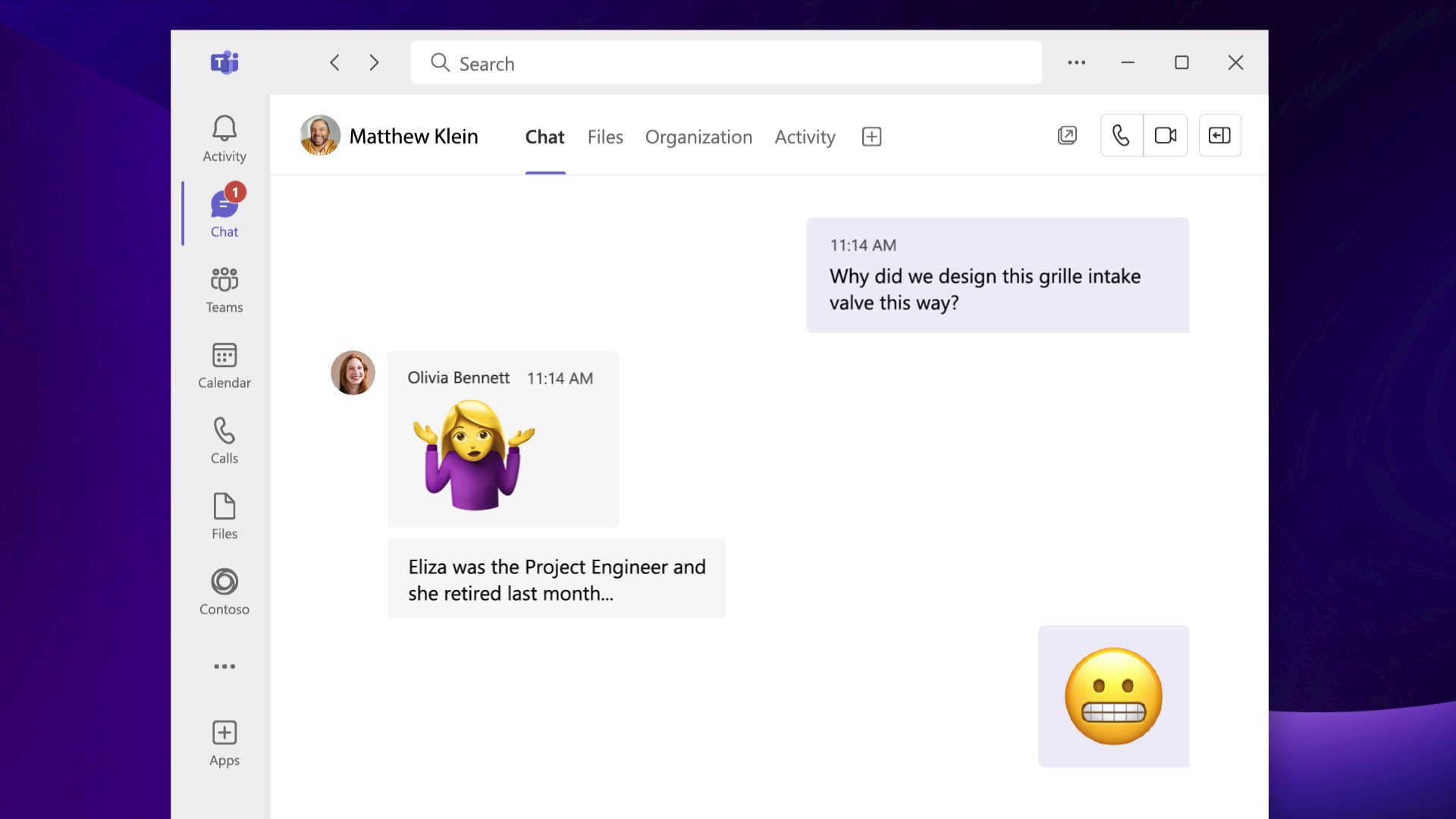The image size is (1456, 819).
Task: Open Settings and more ellipsis menu
Action: [1077, 62]
